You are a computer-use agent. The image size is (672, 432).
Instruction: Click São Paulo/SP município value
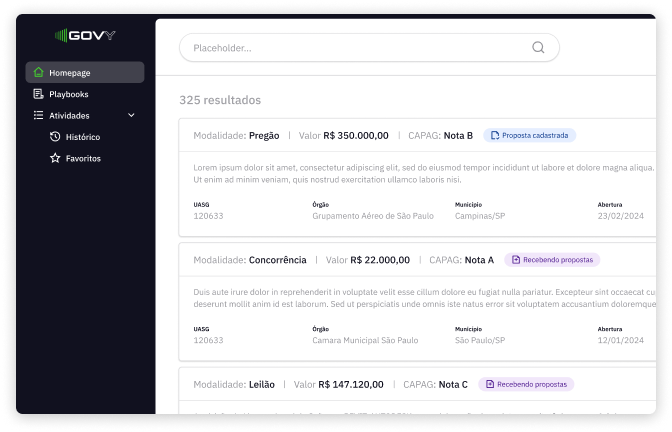point(480,340)
